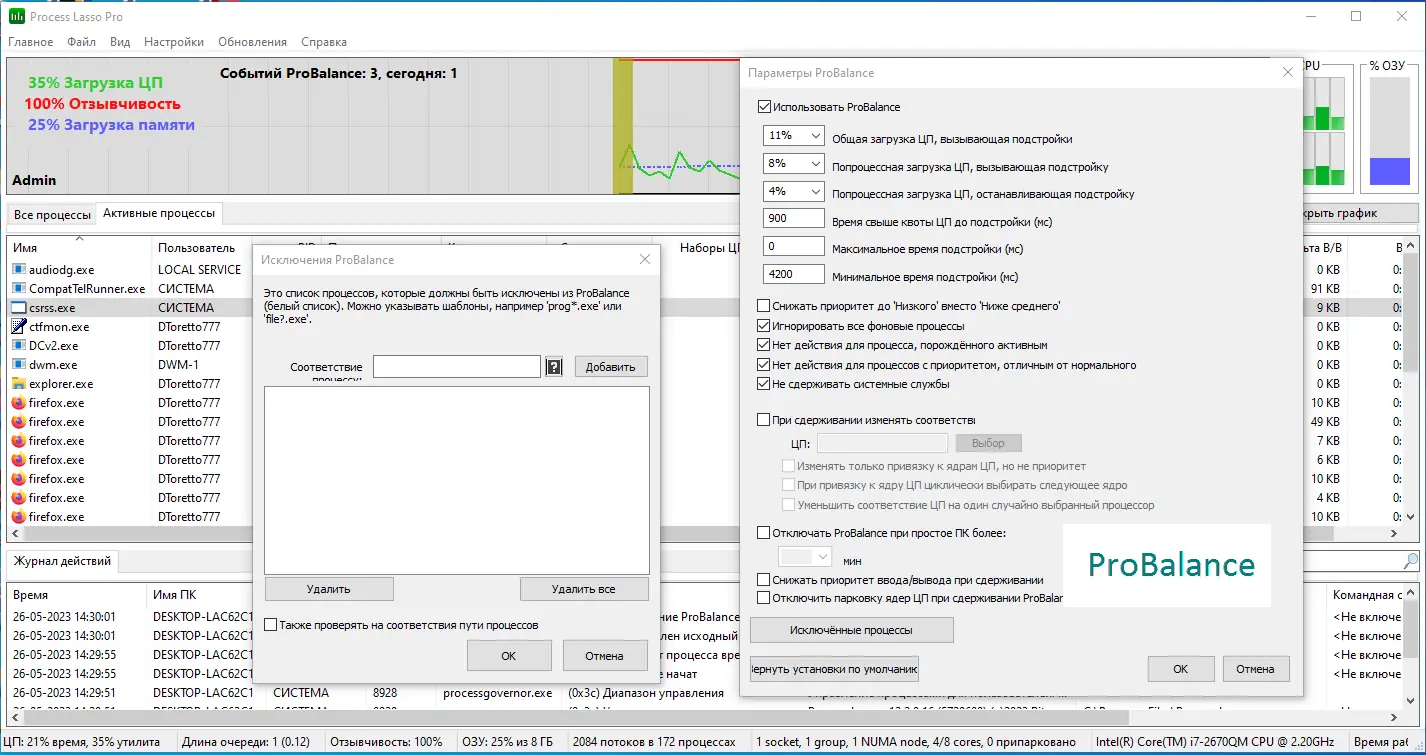Restore default ProBalance settings
1426x755 pixels.
tap(834, 669)
